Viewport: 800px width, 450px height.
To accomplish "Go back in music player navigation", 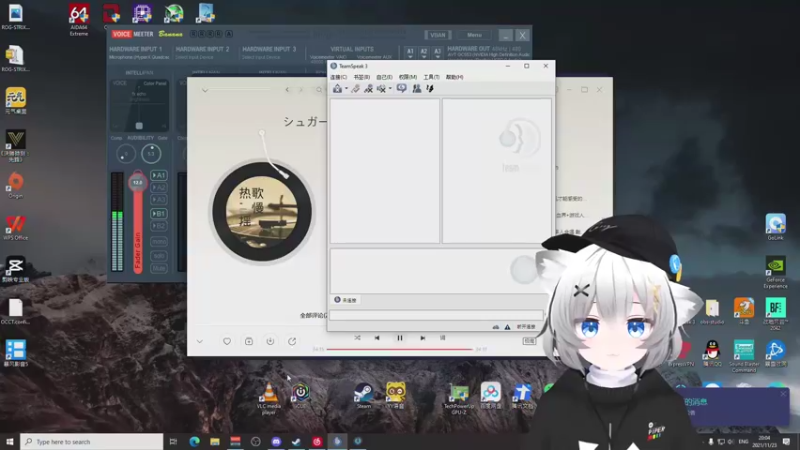I will tap(287, 90).
